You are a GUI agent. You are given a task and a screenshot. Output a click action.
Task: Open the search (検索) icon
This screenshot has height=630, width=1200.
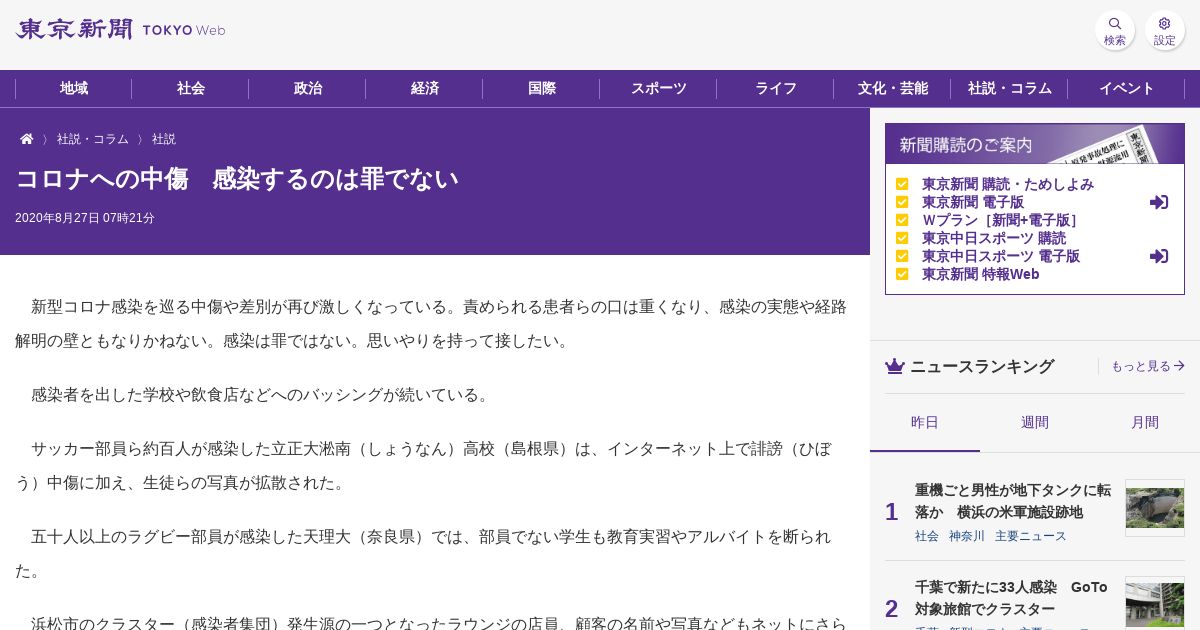tap(1115, 30)
